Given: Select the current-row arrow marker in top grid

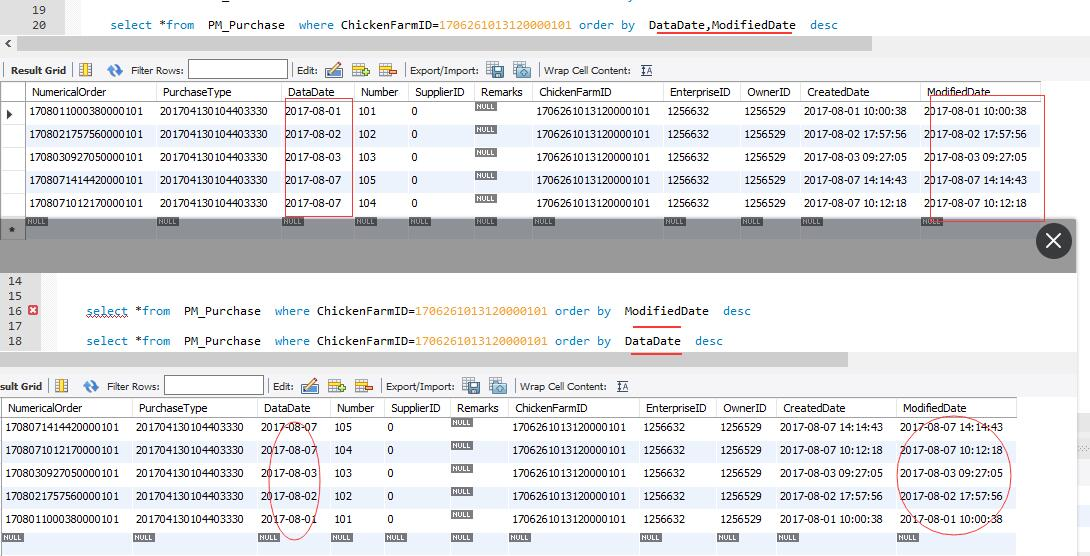Looking at the screenshot, I should click(x=10, y=113).
